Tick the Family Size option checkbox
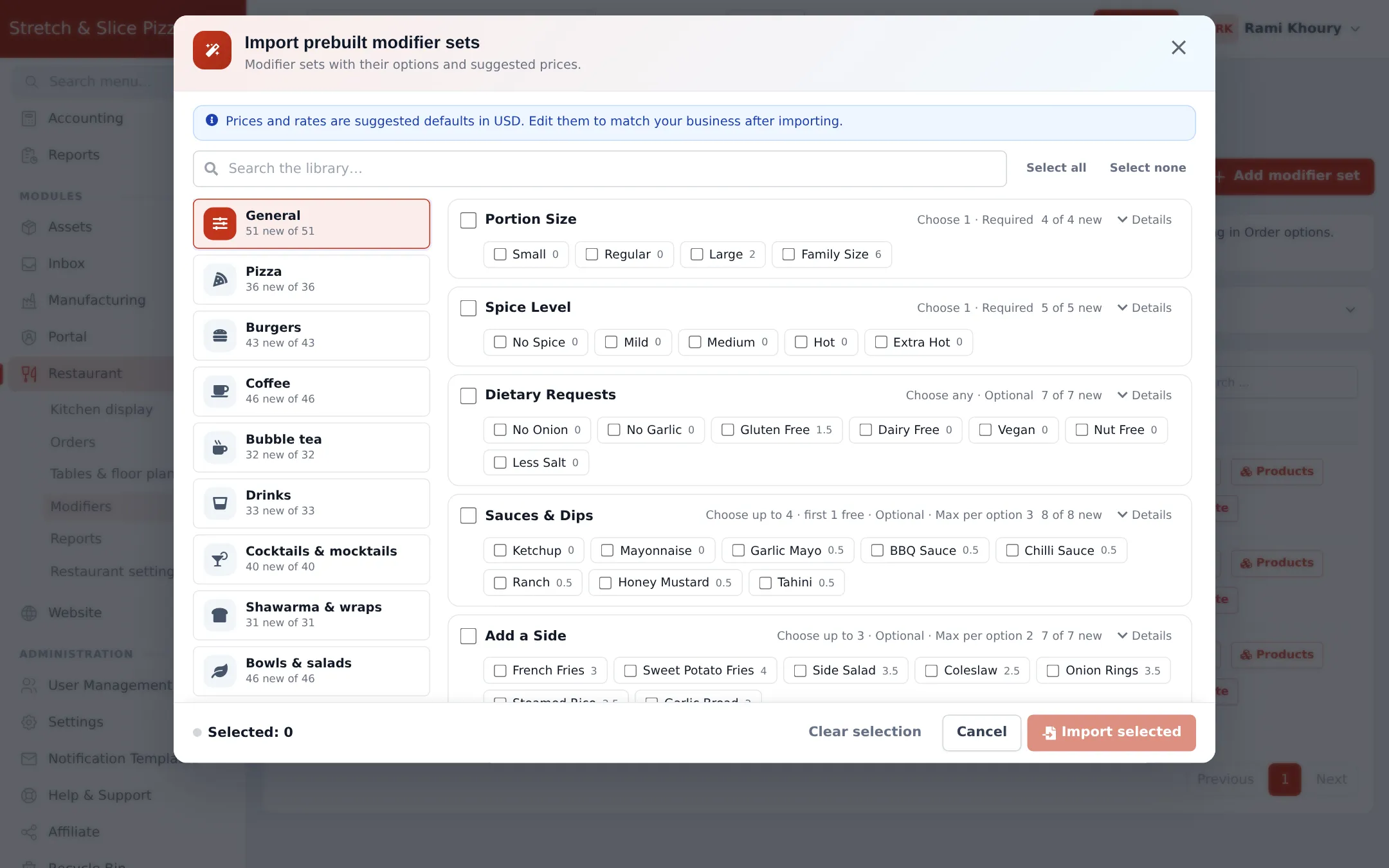Screen dimensions: 1389x868 (788, 254)
